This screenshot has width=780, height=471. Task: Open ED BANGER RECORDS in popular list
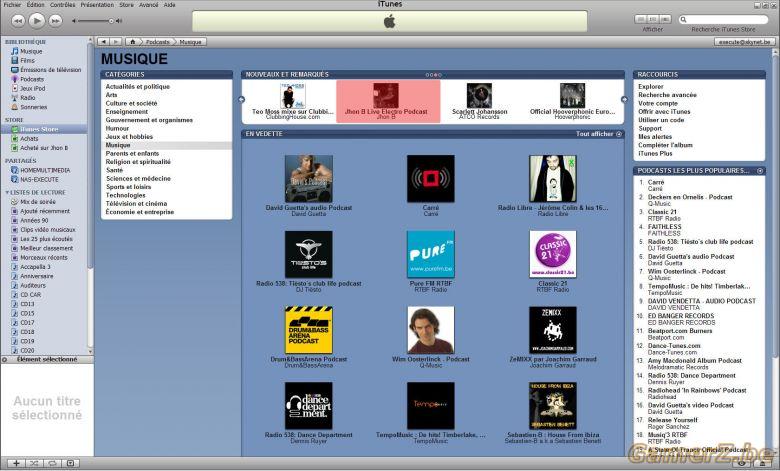pos(681,316)
